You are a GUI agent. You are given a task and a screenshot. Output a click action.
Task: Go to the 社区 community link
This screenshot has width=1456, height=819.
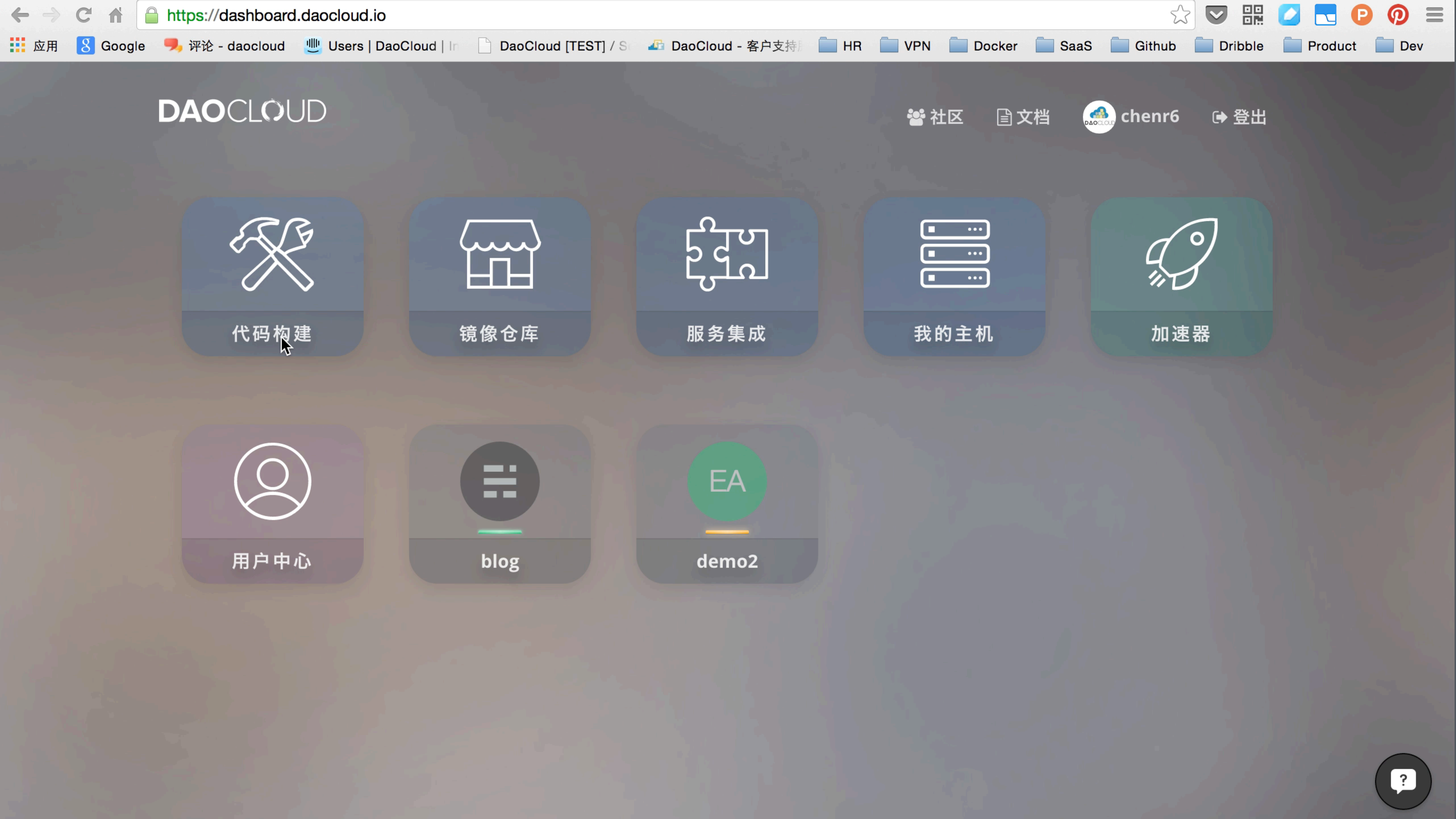click(935, 117)
